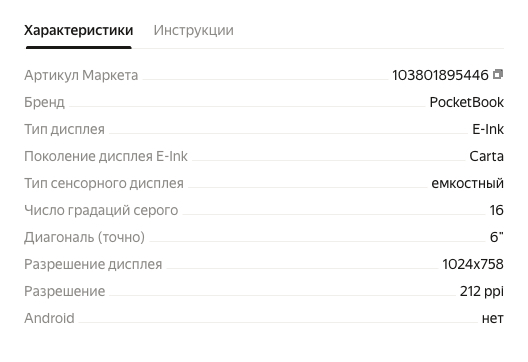528x362 pixels.
Task: Click the 212 ppi value
Action: [482, 291]
